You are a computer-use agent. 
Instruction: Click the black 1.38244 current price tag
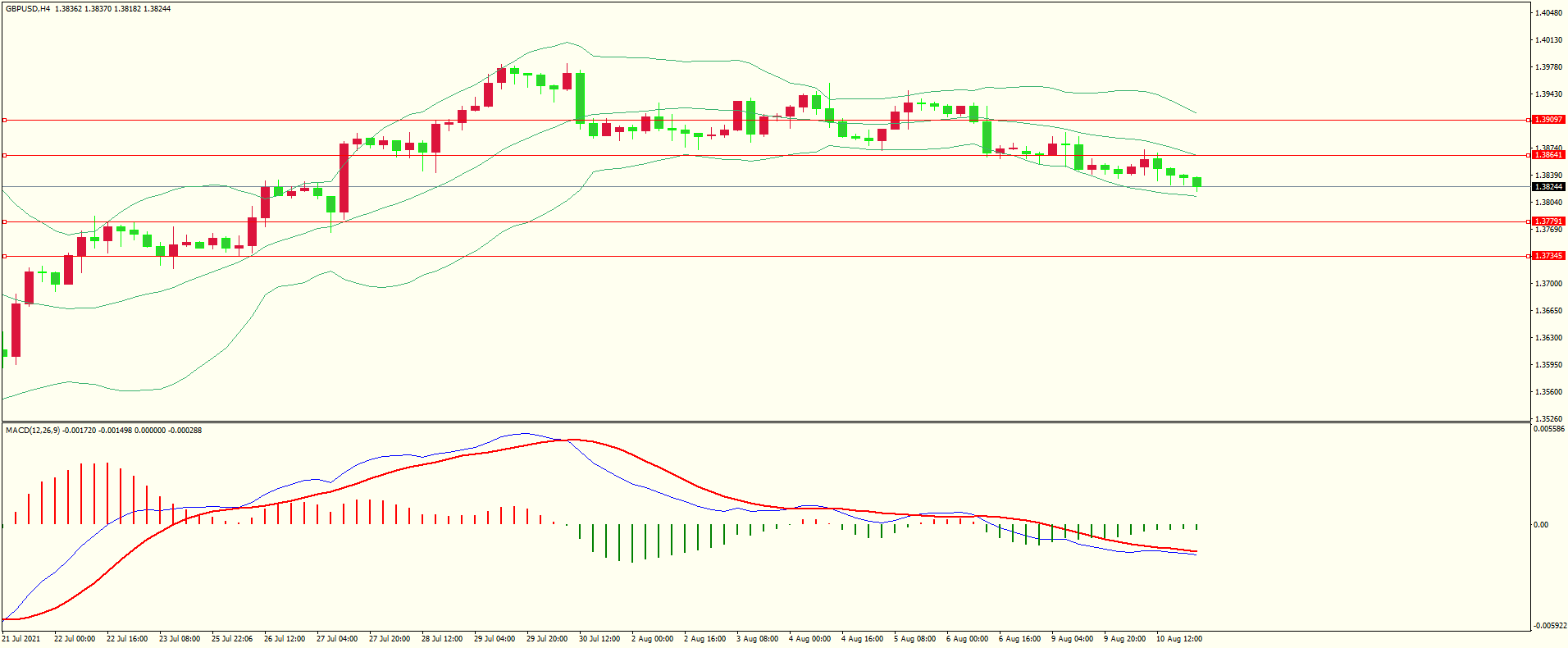point(1549,187)
